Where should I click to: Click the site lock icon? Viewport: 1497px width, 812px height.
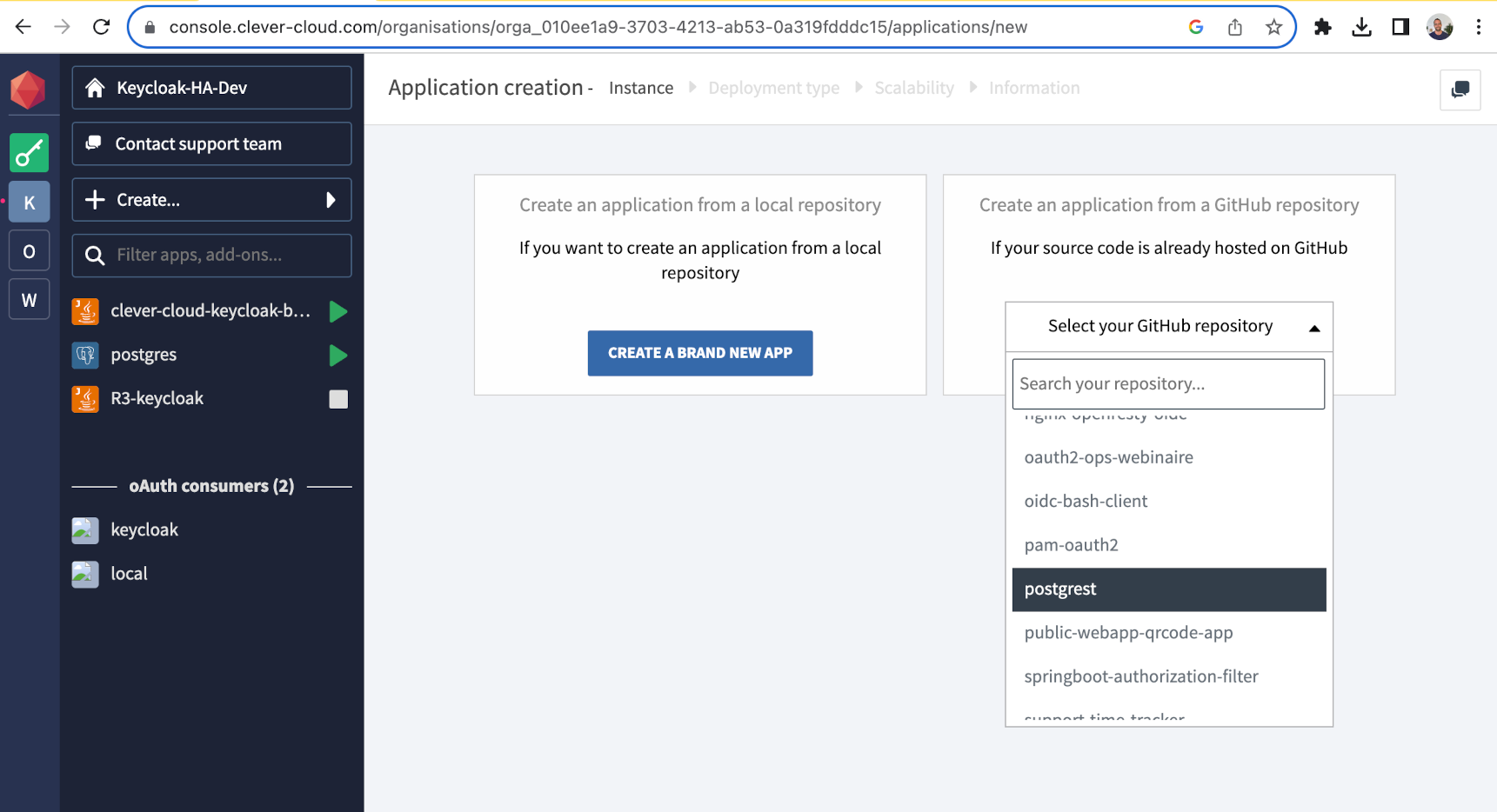coord(150,27)
